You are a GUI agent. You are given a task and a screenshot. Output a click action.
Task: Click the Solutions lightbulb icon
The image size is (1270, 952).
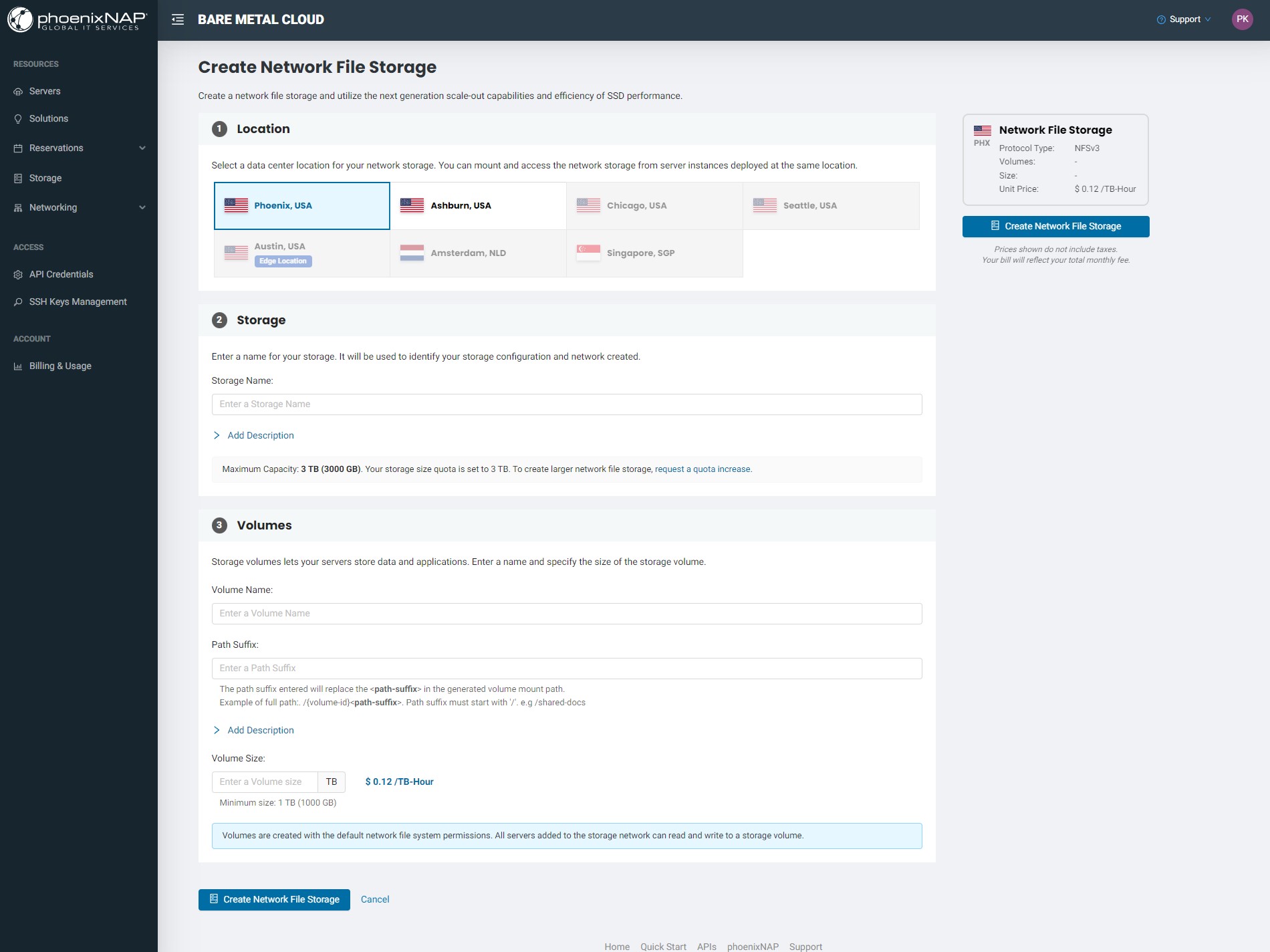click(18, 119)
